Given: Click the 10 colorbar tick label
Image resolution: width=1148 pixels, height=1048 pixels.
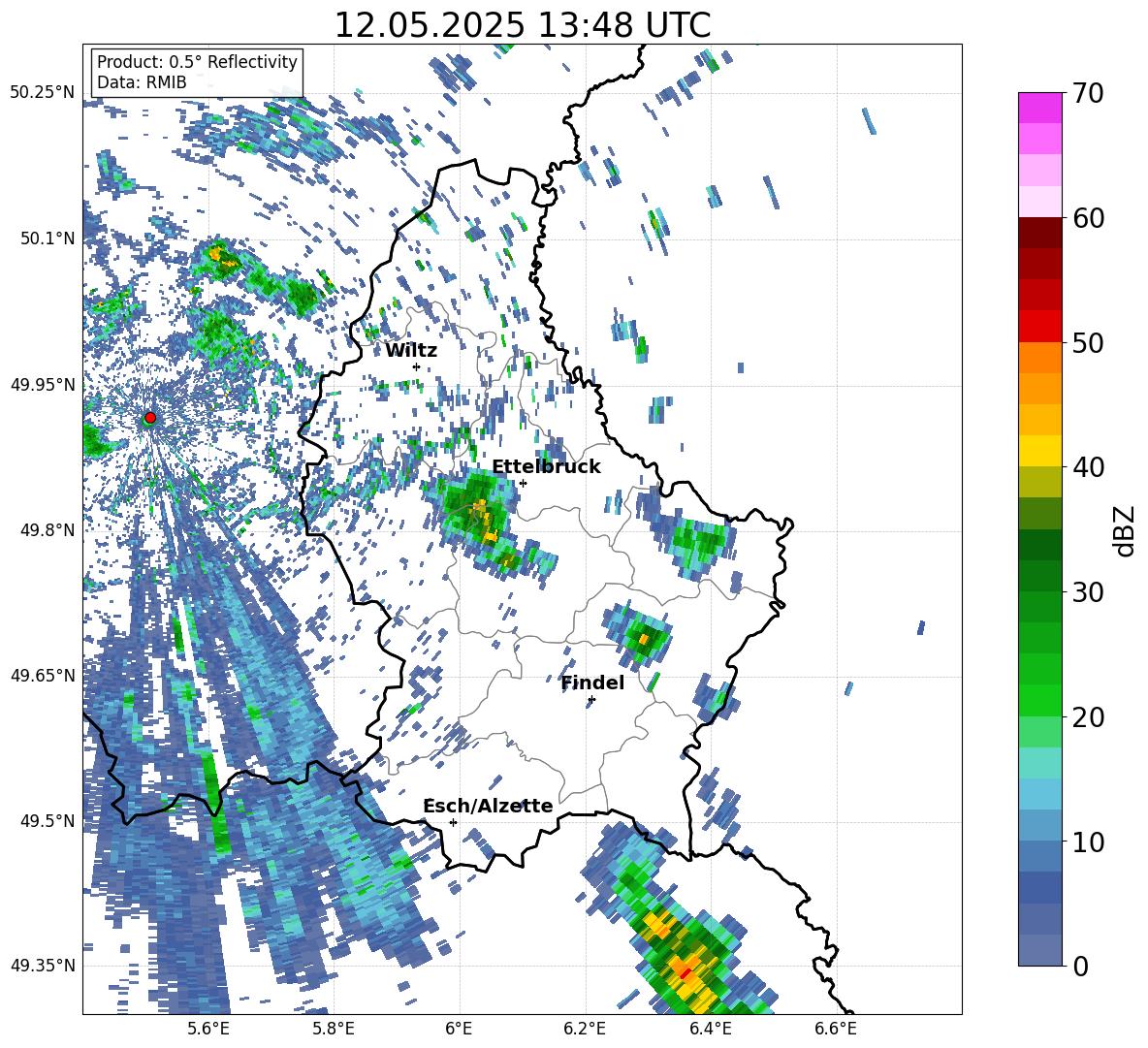Looking at the screenshot, I should [1088, 842].
